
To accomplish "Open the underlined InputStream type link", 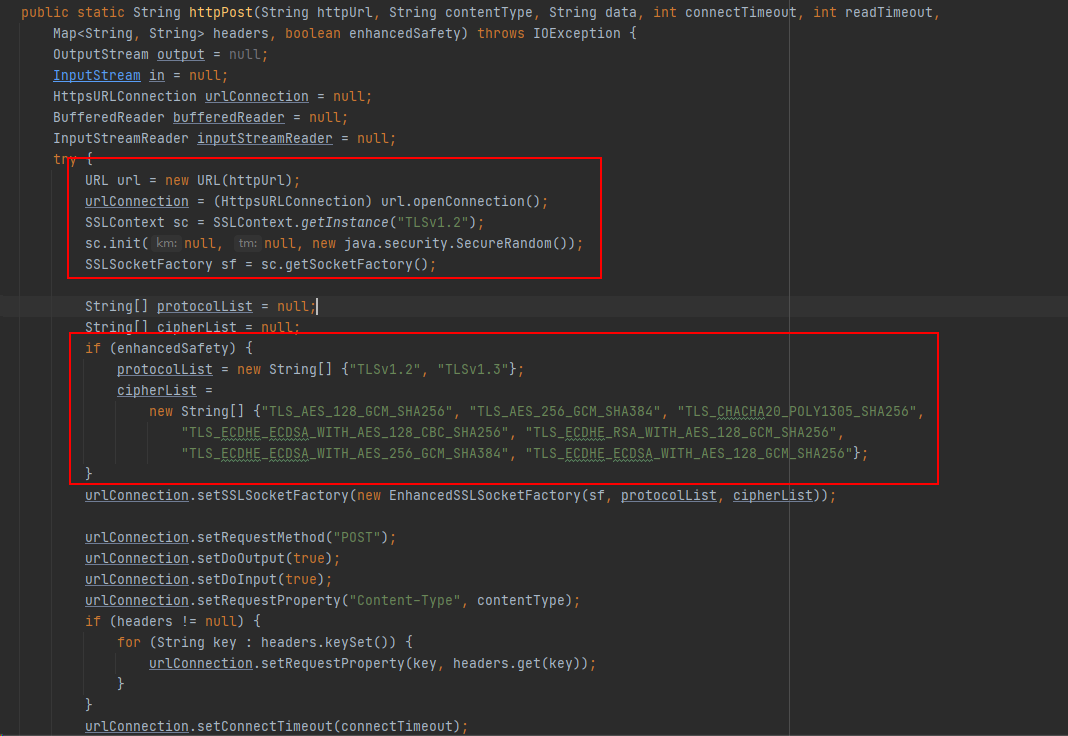I will tap(97, 76).
